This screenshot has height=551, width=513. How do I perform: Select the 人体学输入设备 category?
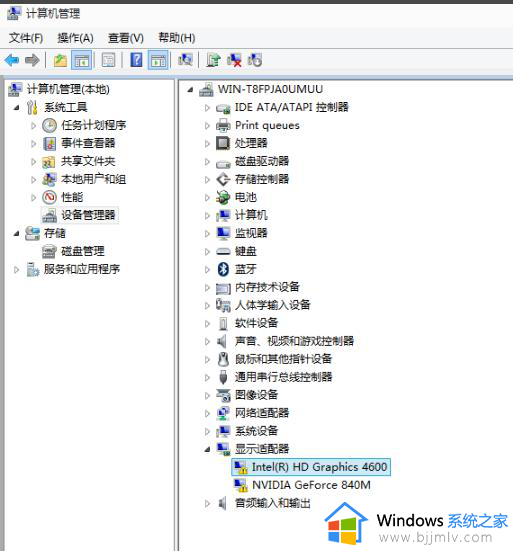273,305
